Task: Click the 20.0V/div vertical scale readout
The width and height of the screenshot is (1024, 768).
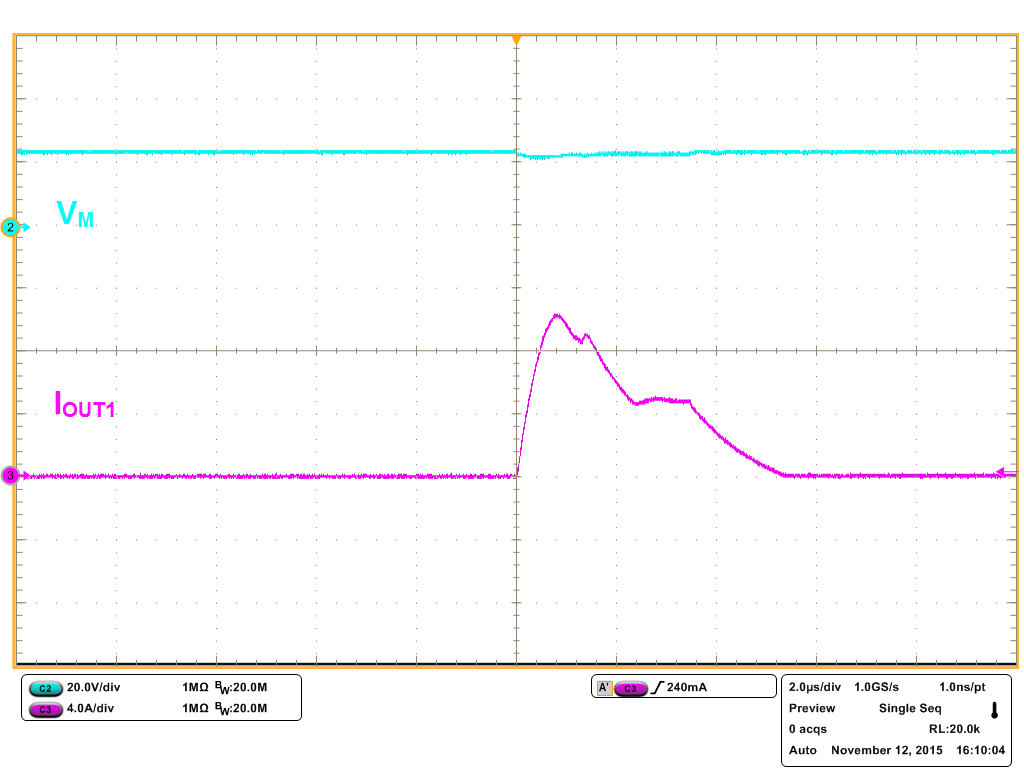Action: pos(95,688)
